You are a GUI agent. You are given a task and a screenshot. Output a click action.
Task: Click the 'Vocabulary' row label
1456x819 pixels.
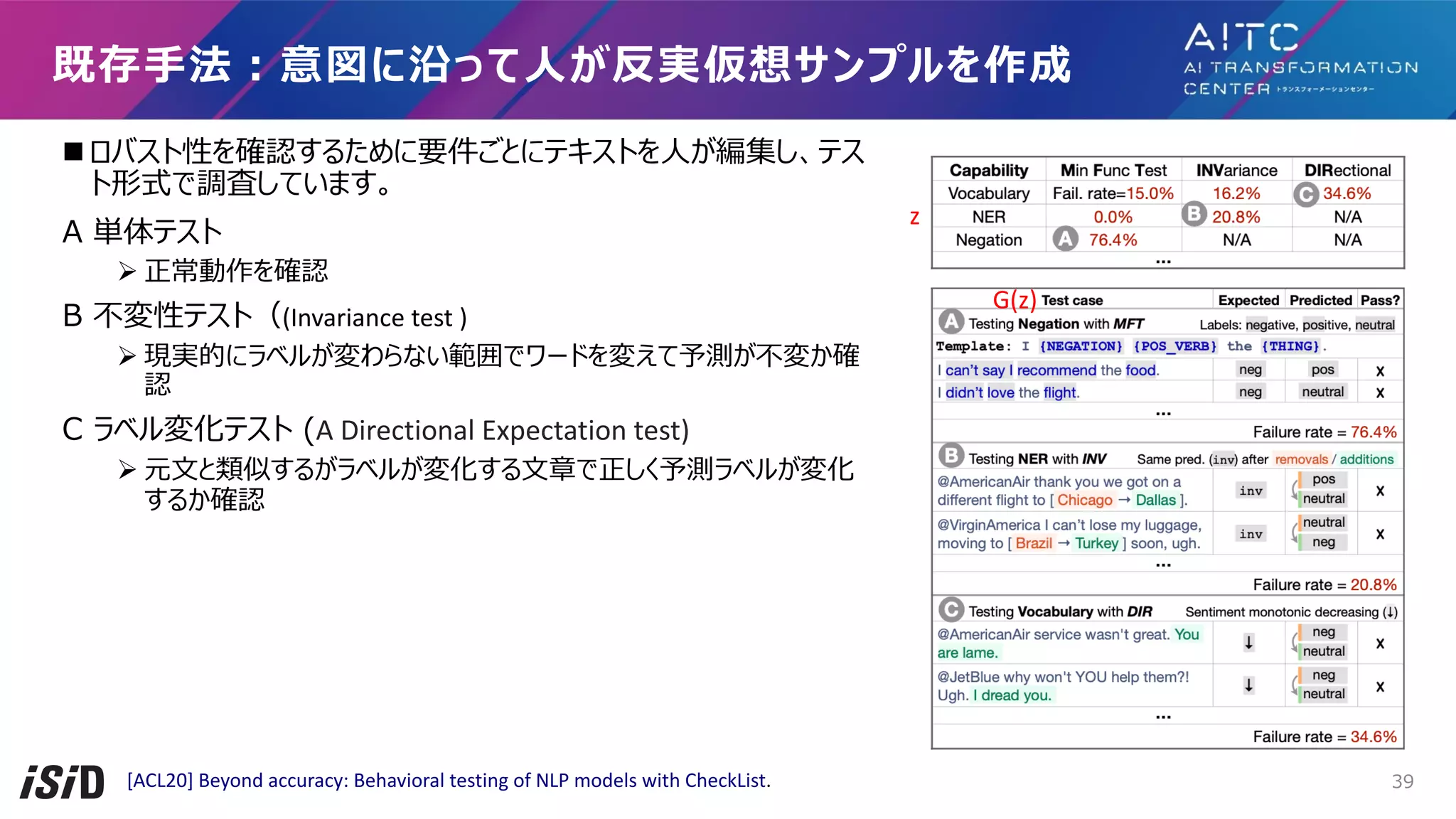click(989, 193)
